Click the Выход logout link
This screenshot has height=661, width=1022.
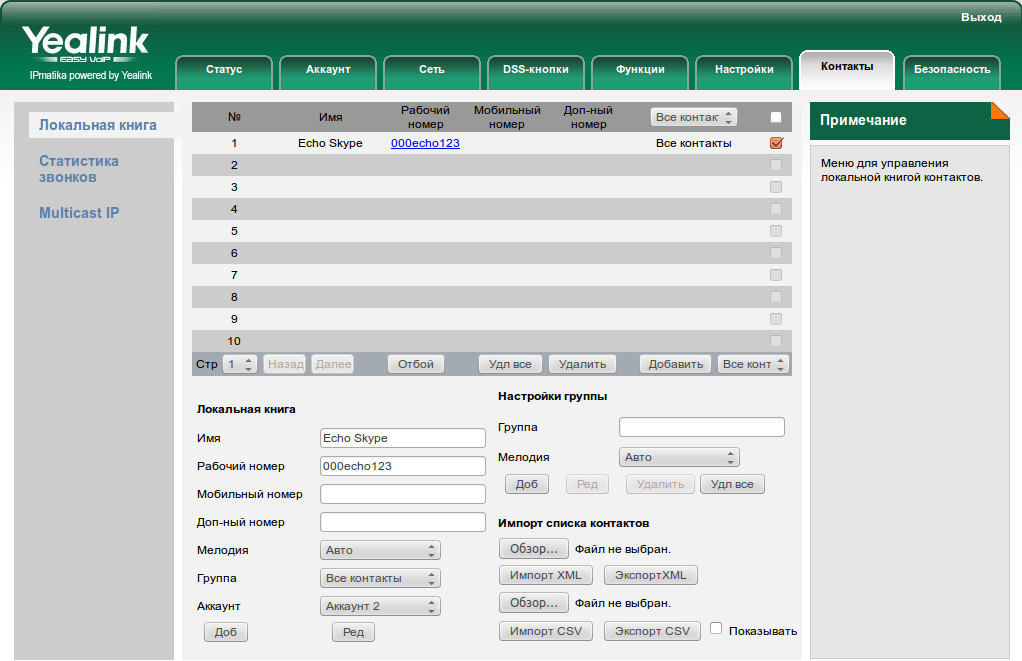[x=980, y=17]
